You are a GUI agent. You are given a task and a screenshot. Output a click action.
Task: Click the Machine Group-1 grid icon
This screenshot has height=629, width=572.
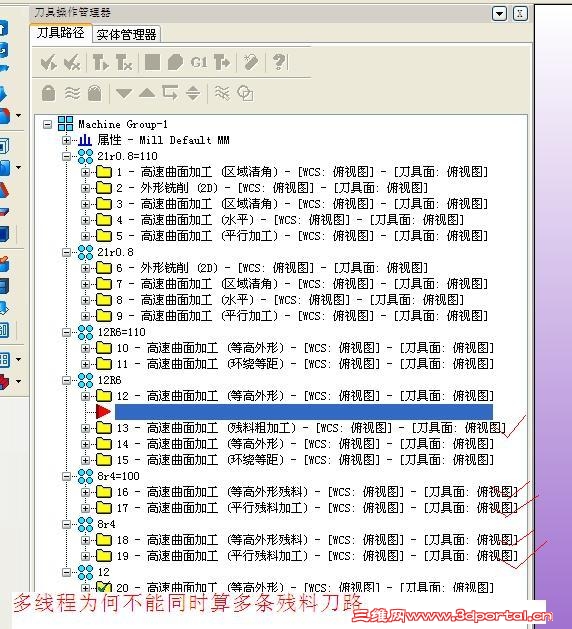pos(65,124)
